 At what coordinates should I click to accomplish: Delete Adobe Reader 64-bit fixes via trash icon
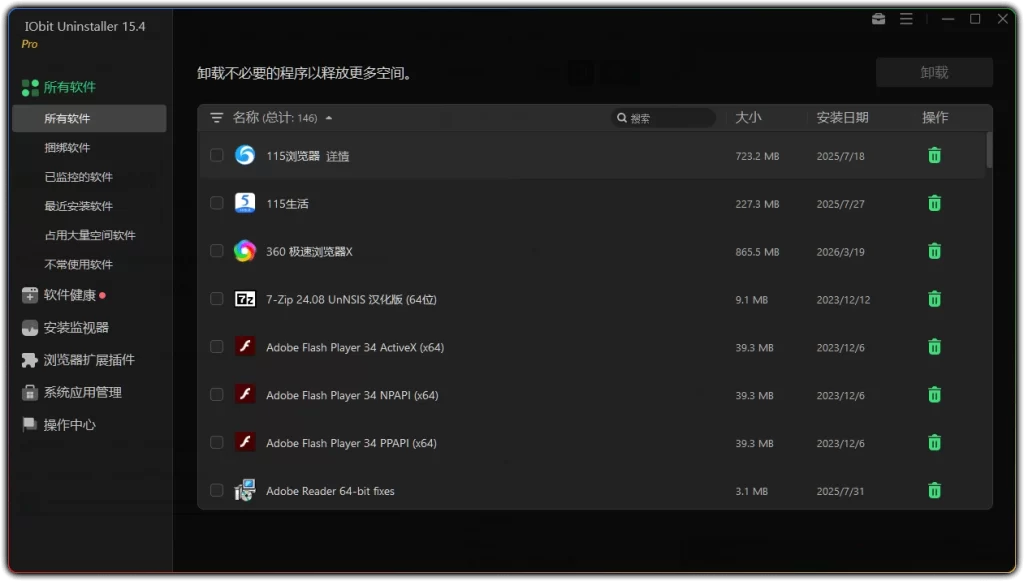[x=934, y=491]
